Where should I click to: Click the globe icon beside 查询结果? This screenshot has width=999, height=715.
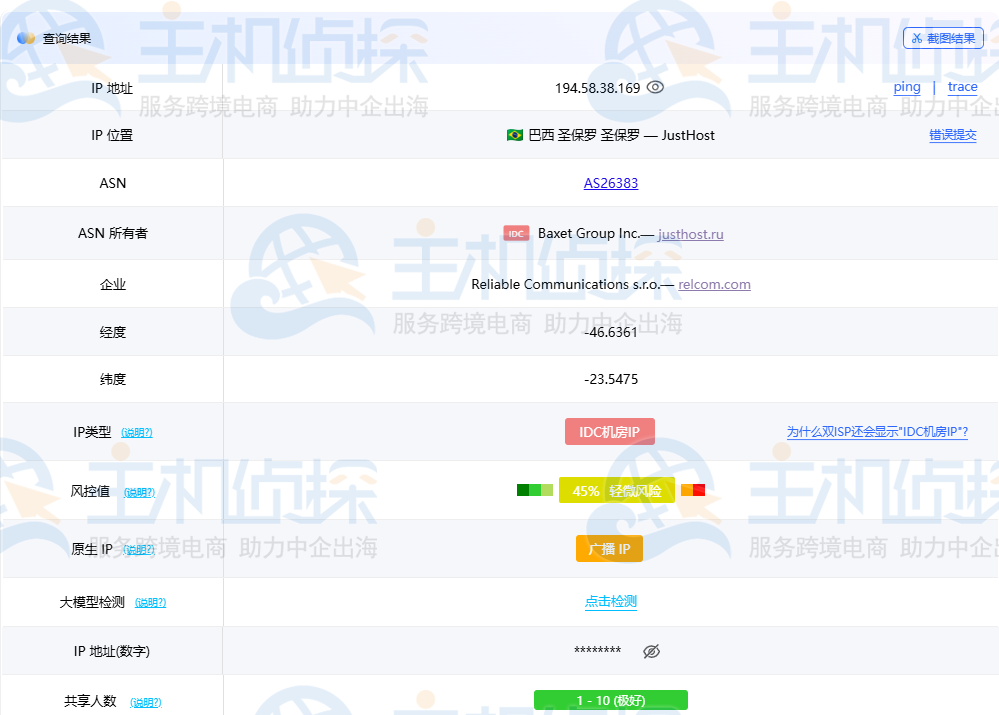pyautogui.click(x=24, y=37)
